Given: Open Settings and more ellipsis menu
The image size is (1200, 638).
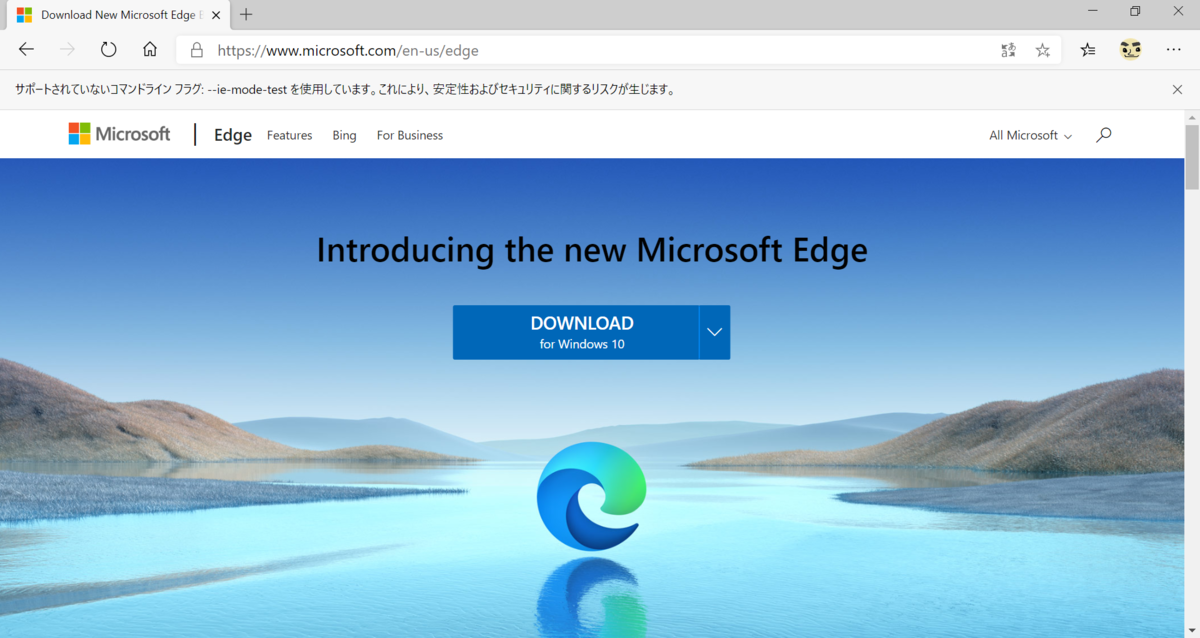Looking at the screenshot, I should pyautogui.click(x=1174, y=49).
